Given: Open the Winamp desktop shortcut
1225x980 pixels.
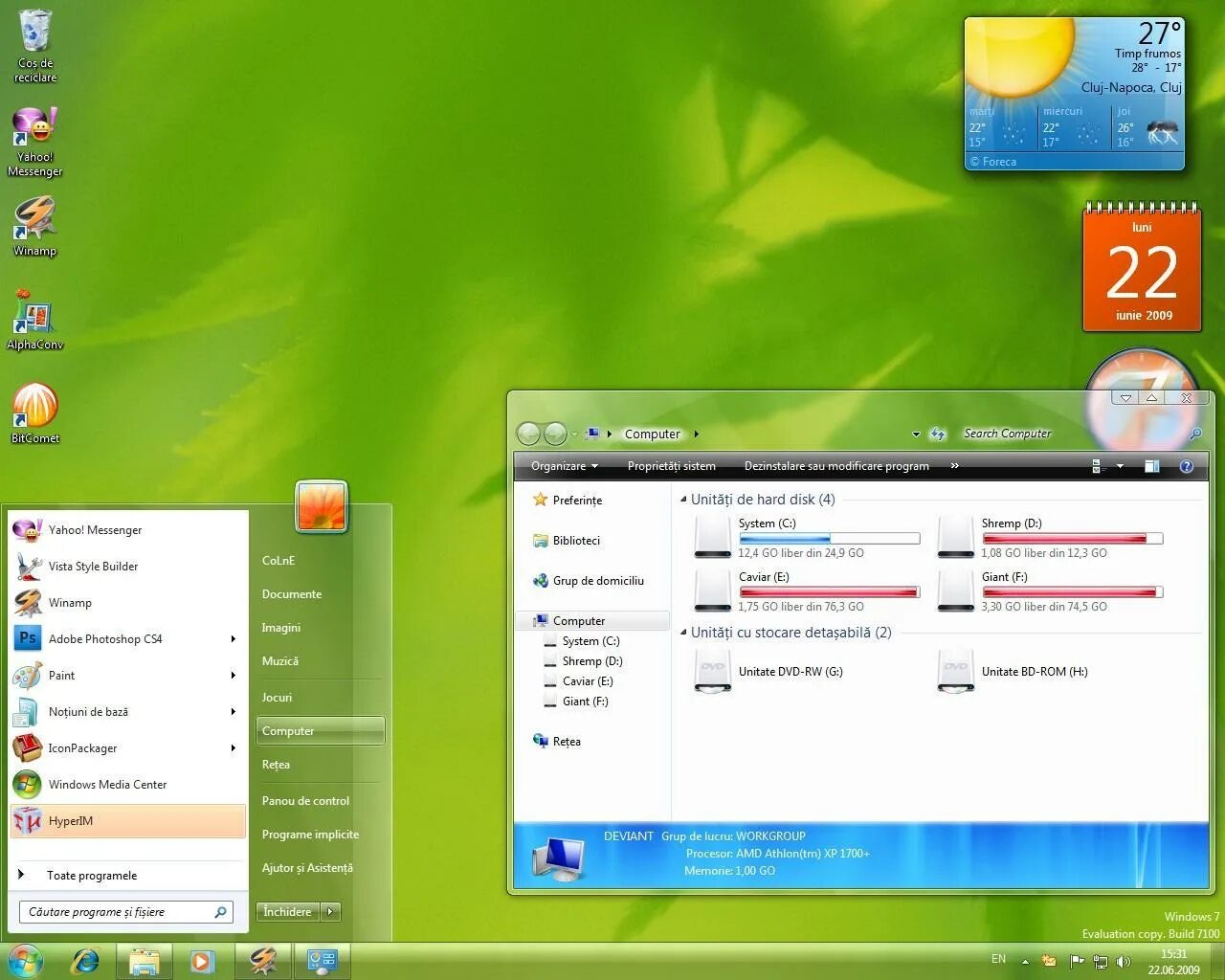Looking at the screenshot, I should click(x=35, y=226).
